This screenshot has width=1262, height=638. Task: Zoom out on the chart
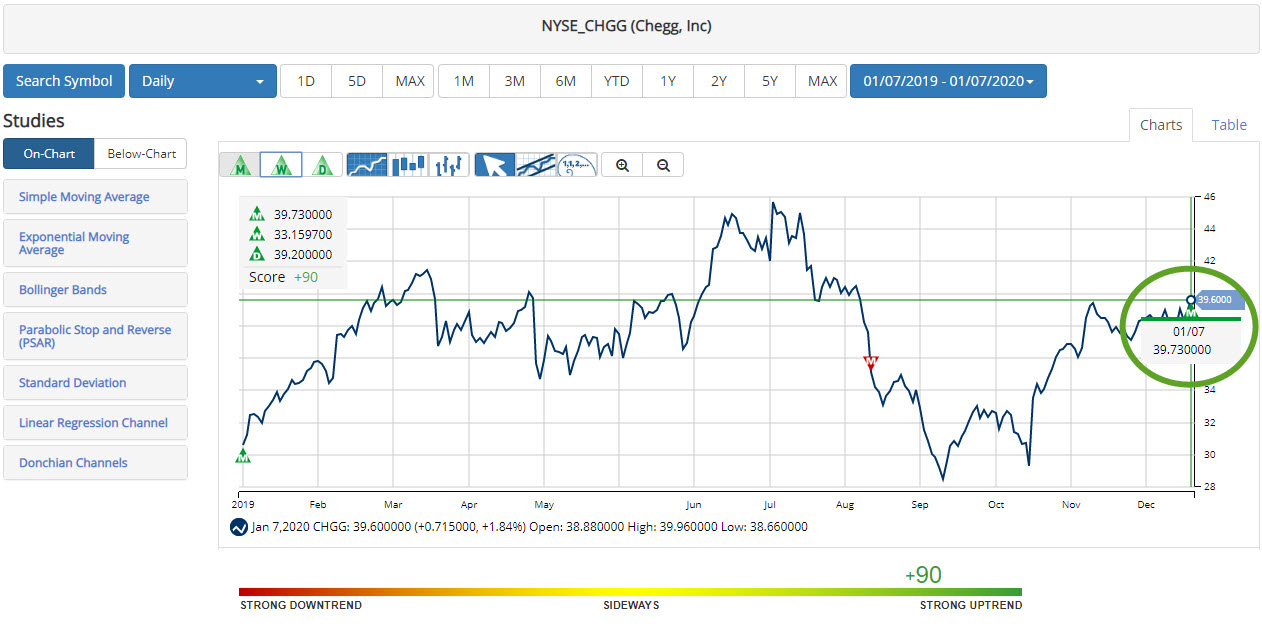(663, 165)
